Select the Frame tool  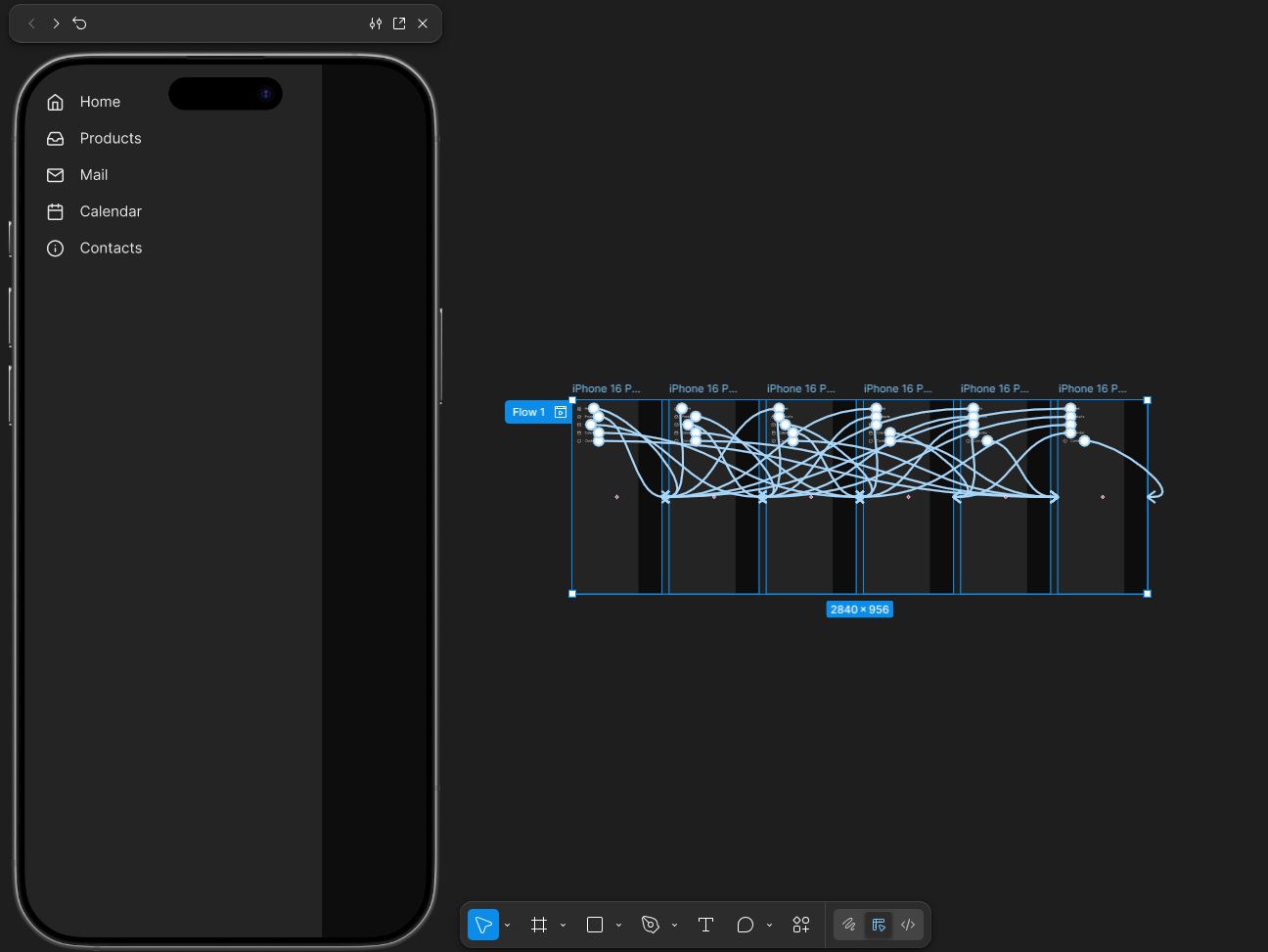point(539,925)
